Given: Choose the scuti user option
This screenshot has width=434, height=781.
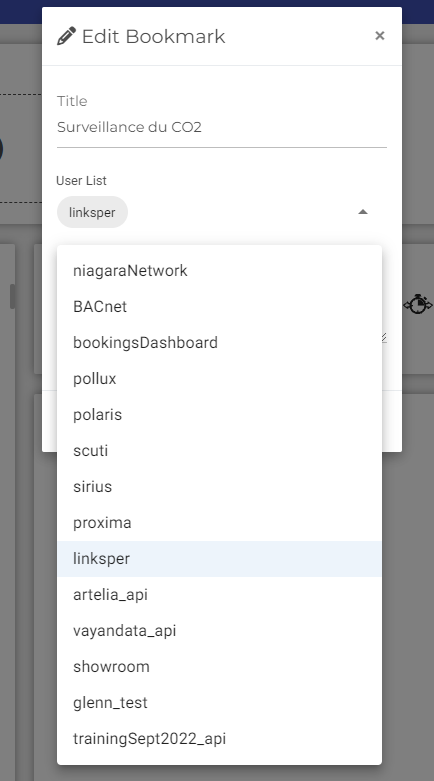Looking at the screenshot, I should point(219,451).
